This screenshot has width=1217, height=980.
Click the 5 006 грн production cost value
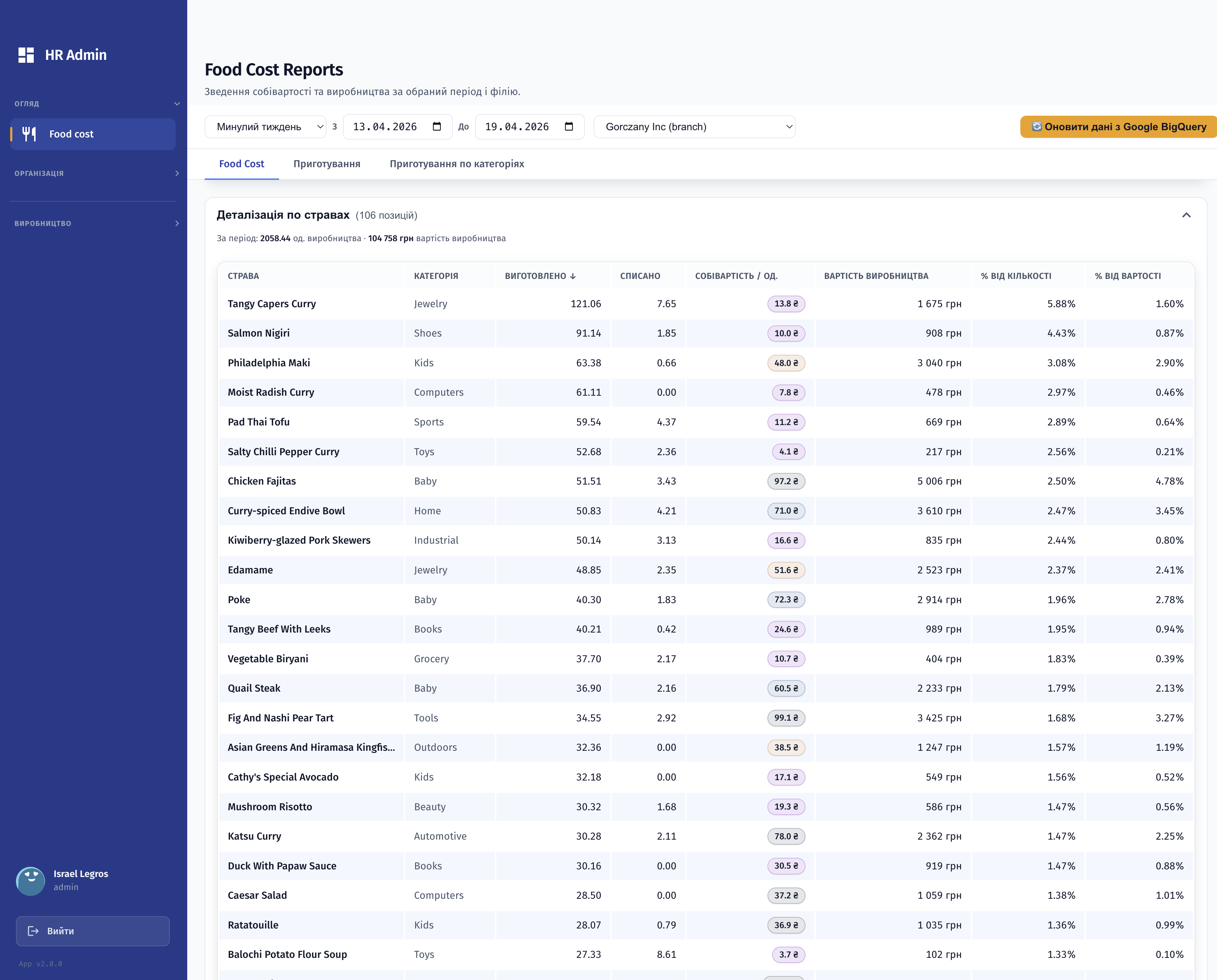pos(939,481)
